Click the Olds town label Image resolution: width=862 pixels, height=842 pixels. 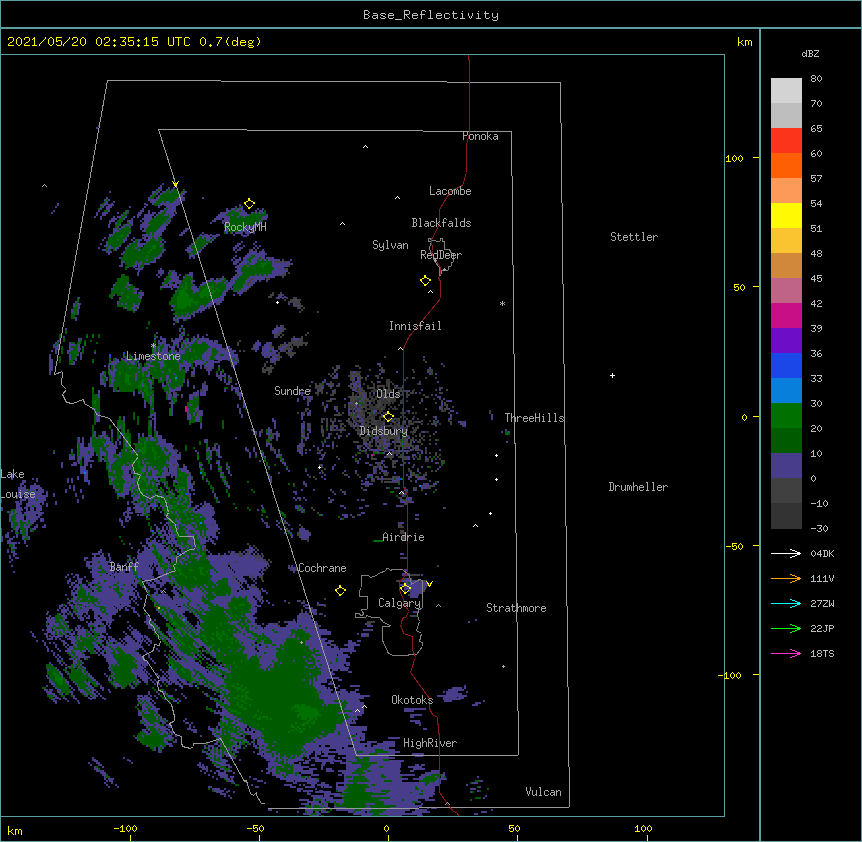click(x=388, y=394)
